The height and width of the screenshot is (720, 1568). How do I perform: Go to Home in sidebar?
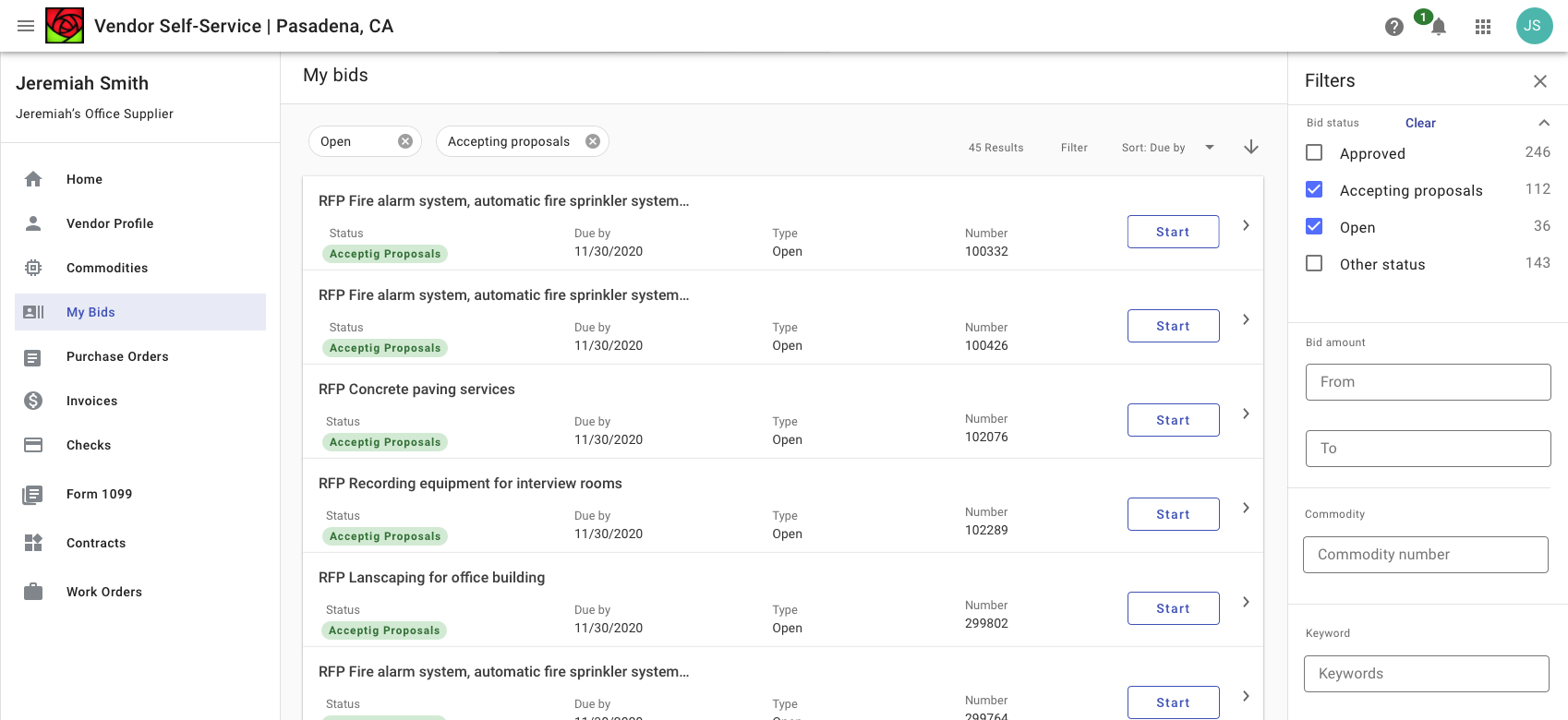140,179
